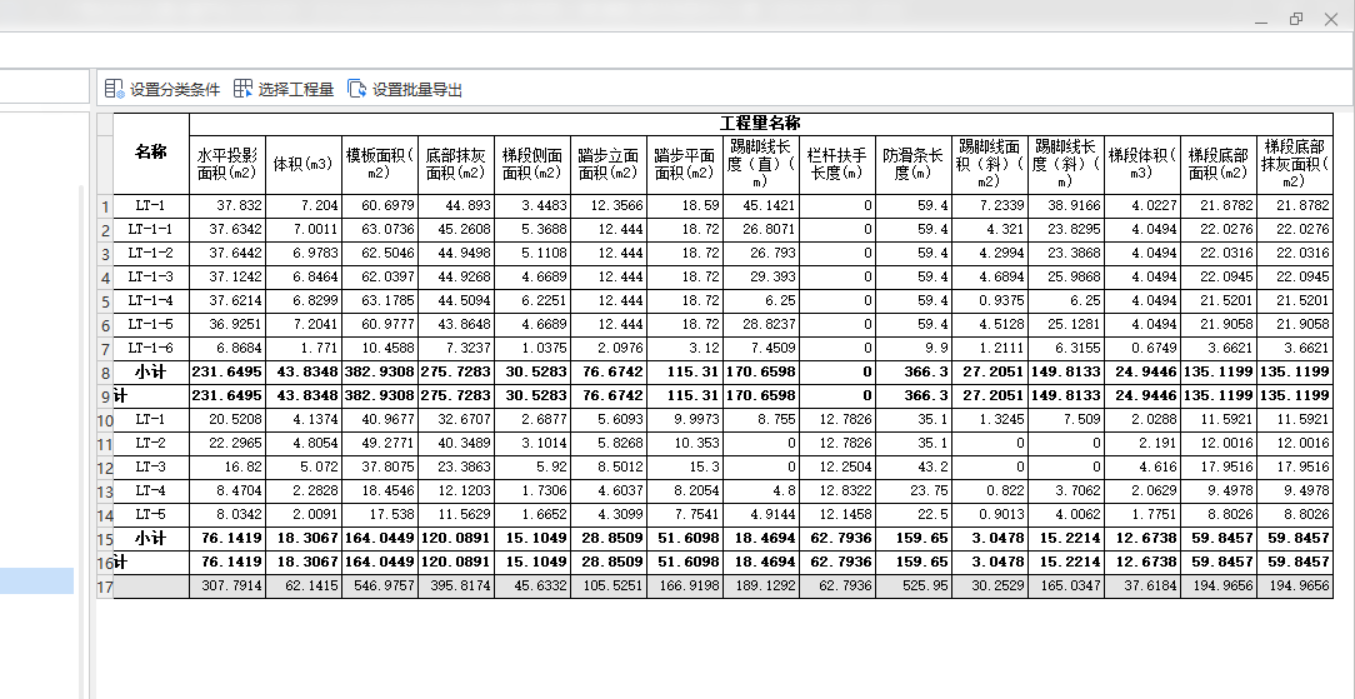
Task: Open 选择工程量 button label
Action: tap(296, 90)
